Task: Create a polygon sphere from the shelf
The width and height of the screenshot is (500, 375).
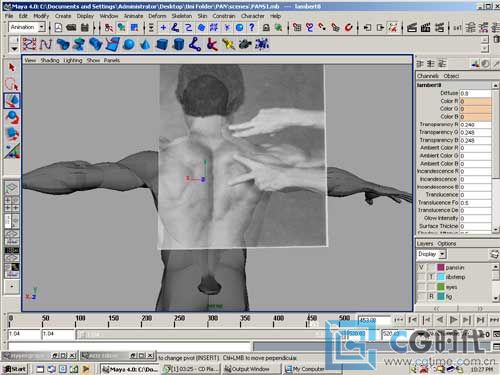Action: 129,44
